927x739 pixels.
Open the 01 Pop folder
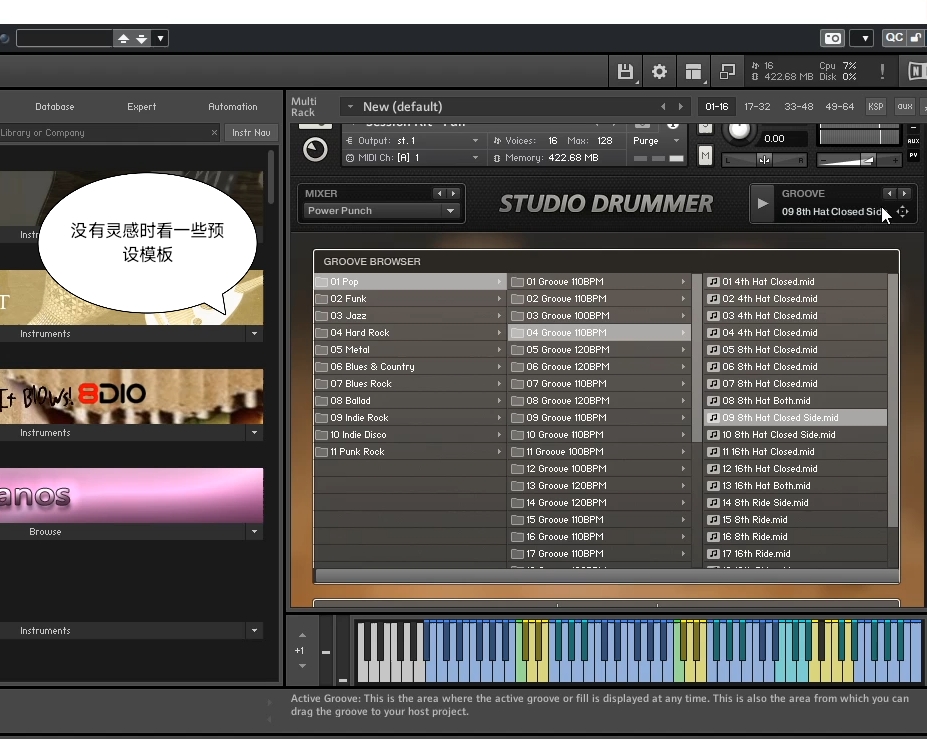click(x=411, y=281)
